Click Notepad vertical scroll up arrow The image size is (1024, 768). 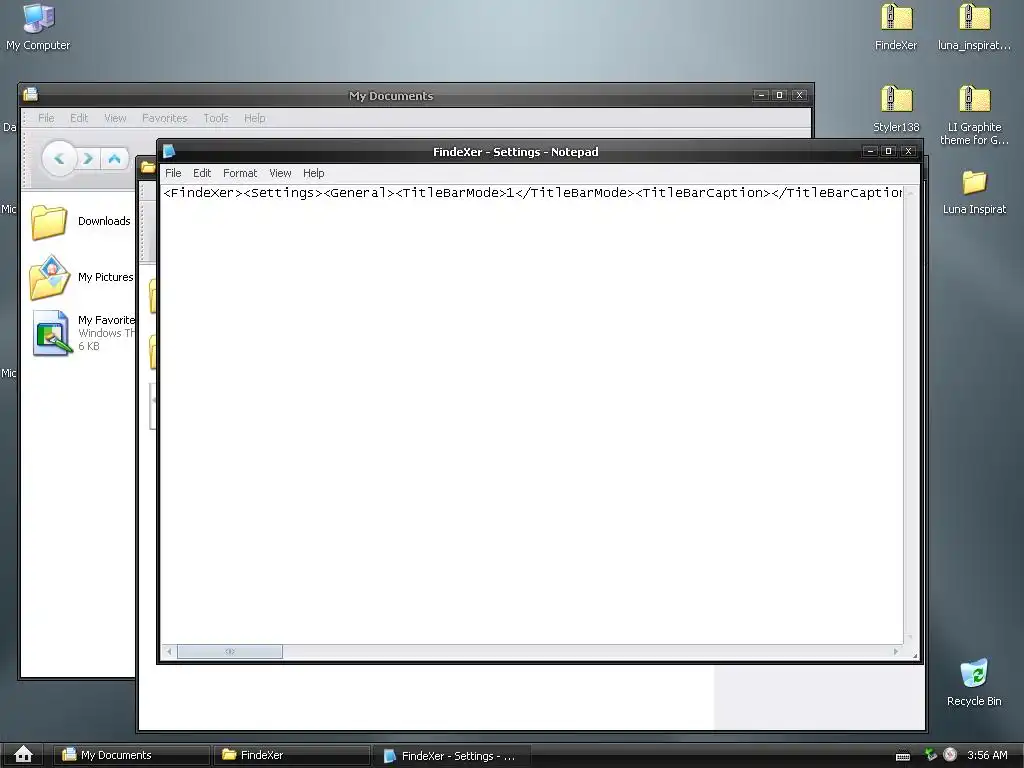tap(910, 193)
